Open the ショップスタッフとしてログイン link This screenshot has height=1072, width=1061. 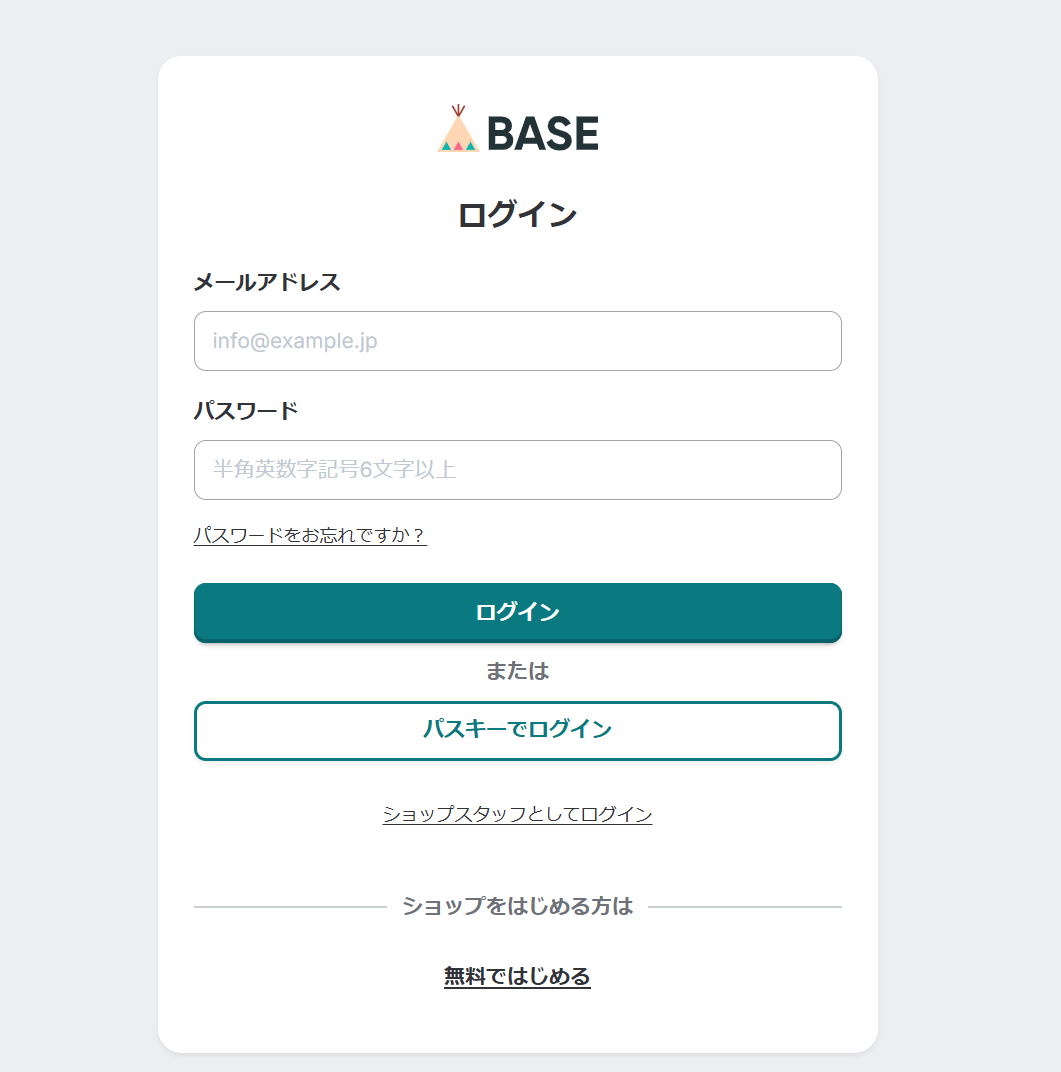[517, 814]
